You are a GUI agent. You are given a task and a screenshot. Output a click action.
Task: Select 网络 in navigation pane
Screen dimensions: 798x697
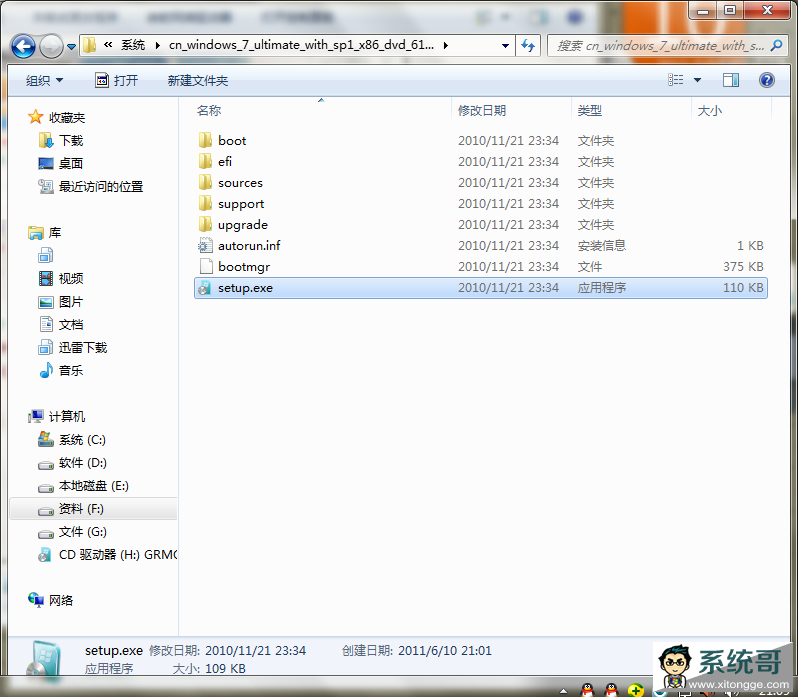point(61,600)
